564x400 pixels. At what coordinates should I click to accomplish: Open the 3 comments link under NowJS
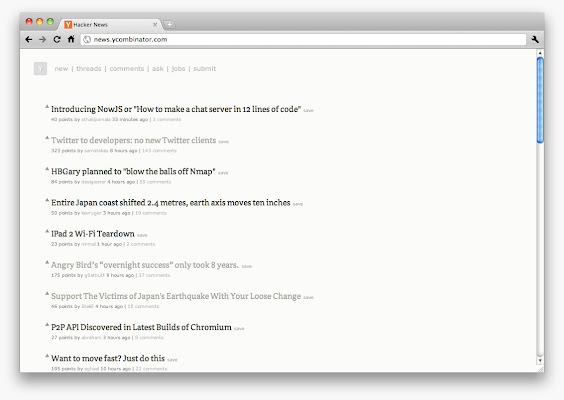point(167,119)
